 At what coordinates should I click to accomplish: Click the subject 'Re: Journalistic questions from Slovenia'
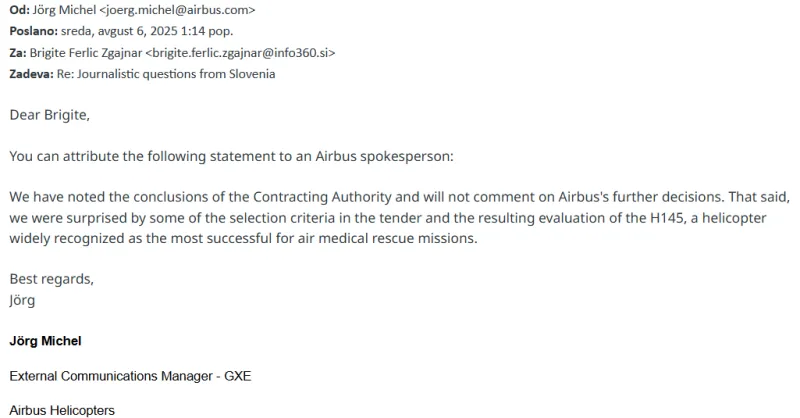tap(166, 74)
